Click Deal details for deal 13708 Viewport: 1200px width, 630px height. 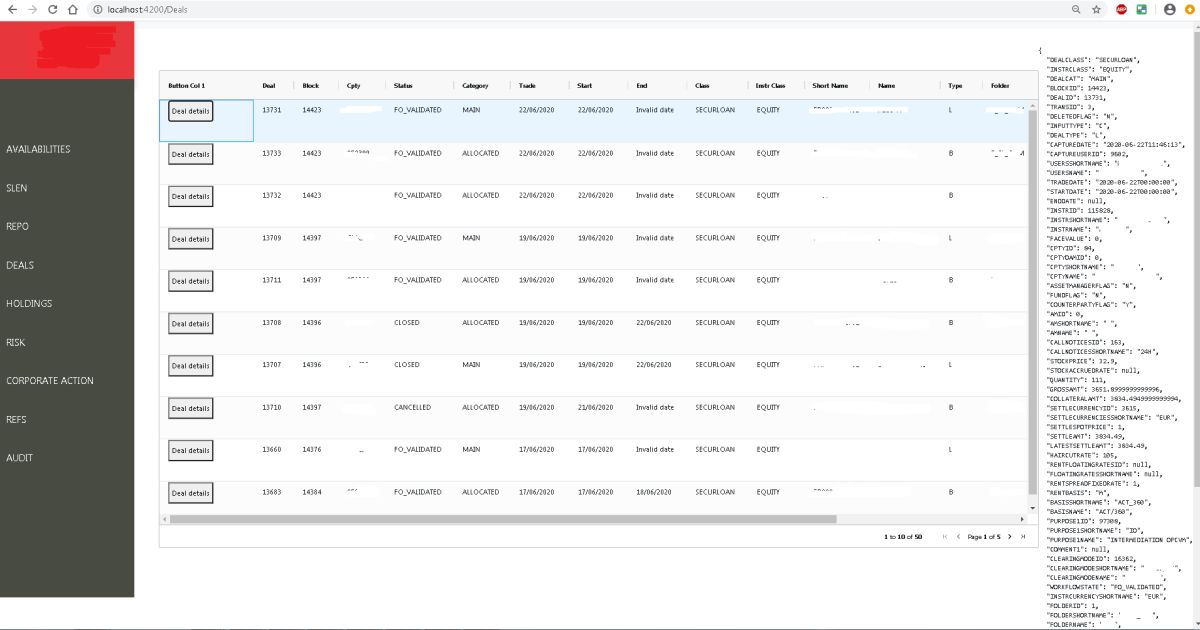click(x=190, y=324)
